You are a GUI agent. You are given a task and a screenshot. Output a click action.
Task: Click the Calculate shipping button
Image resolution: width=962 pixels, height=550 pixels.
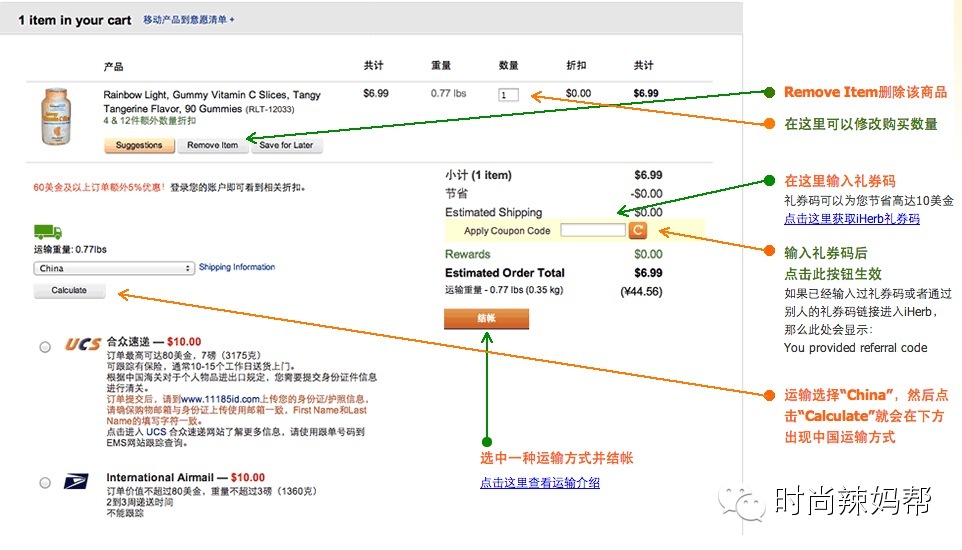point(69,290)
